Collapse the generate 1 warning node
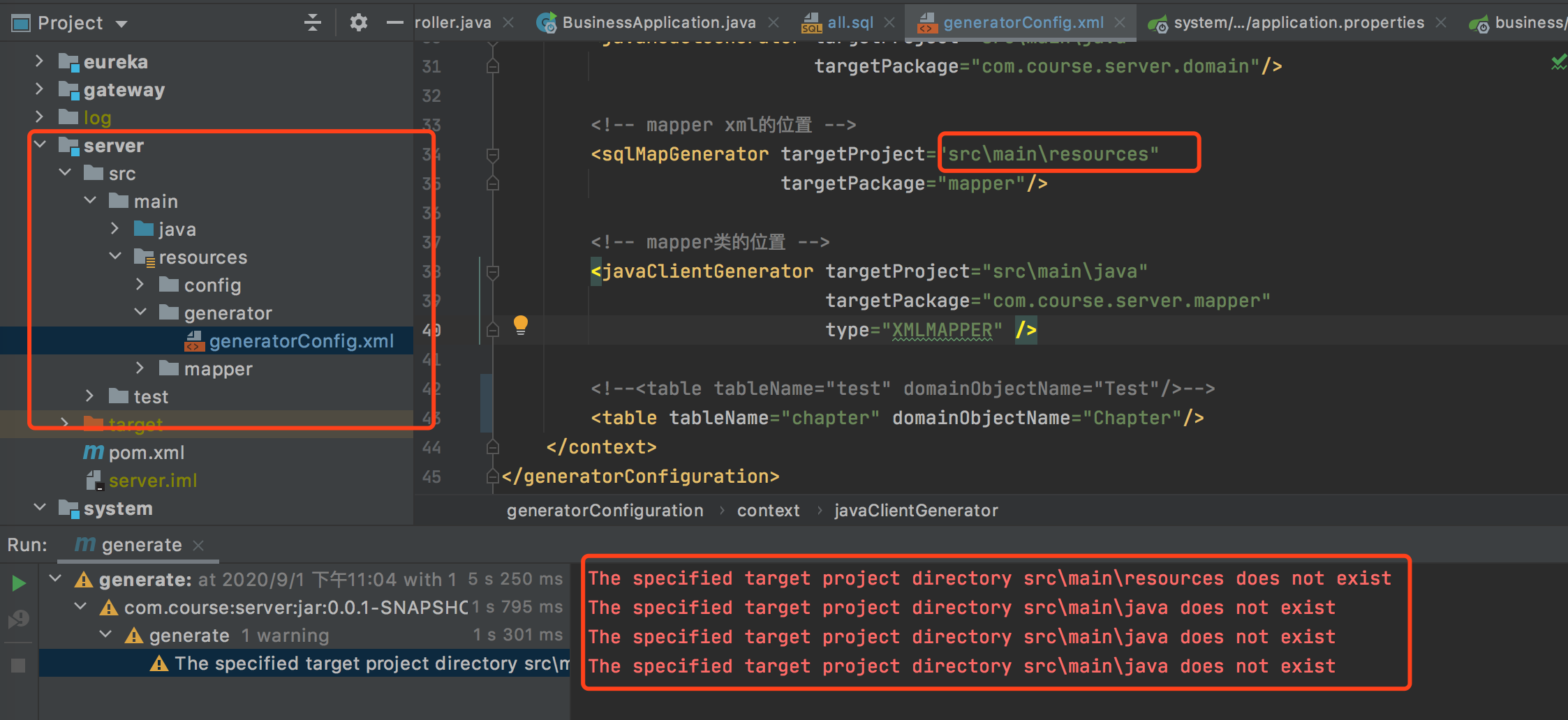1568x720 pixels. click(x=106, y=634)
